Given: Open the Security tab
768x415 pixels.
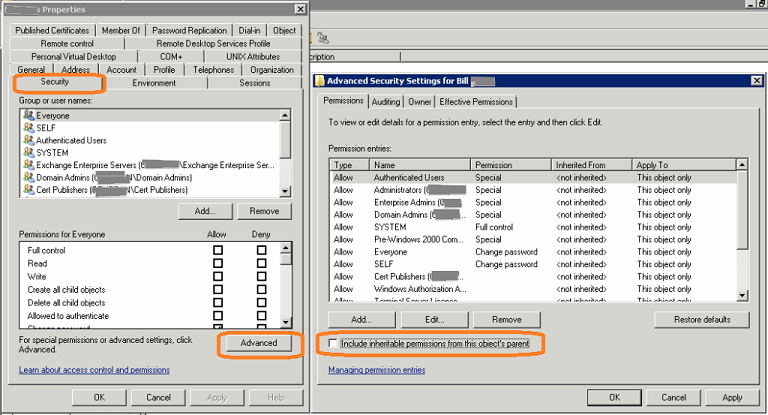Looking at the screenshot, I should pos(55,82).
